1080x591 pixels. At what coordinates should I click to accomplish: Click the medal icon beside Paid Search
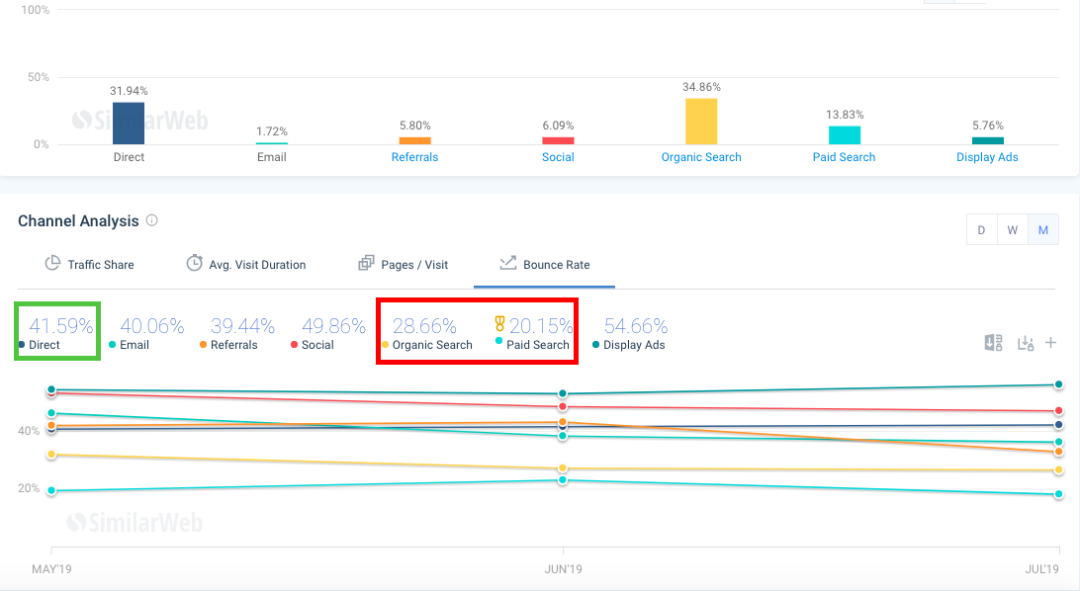(x=500, y=324)
